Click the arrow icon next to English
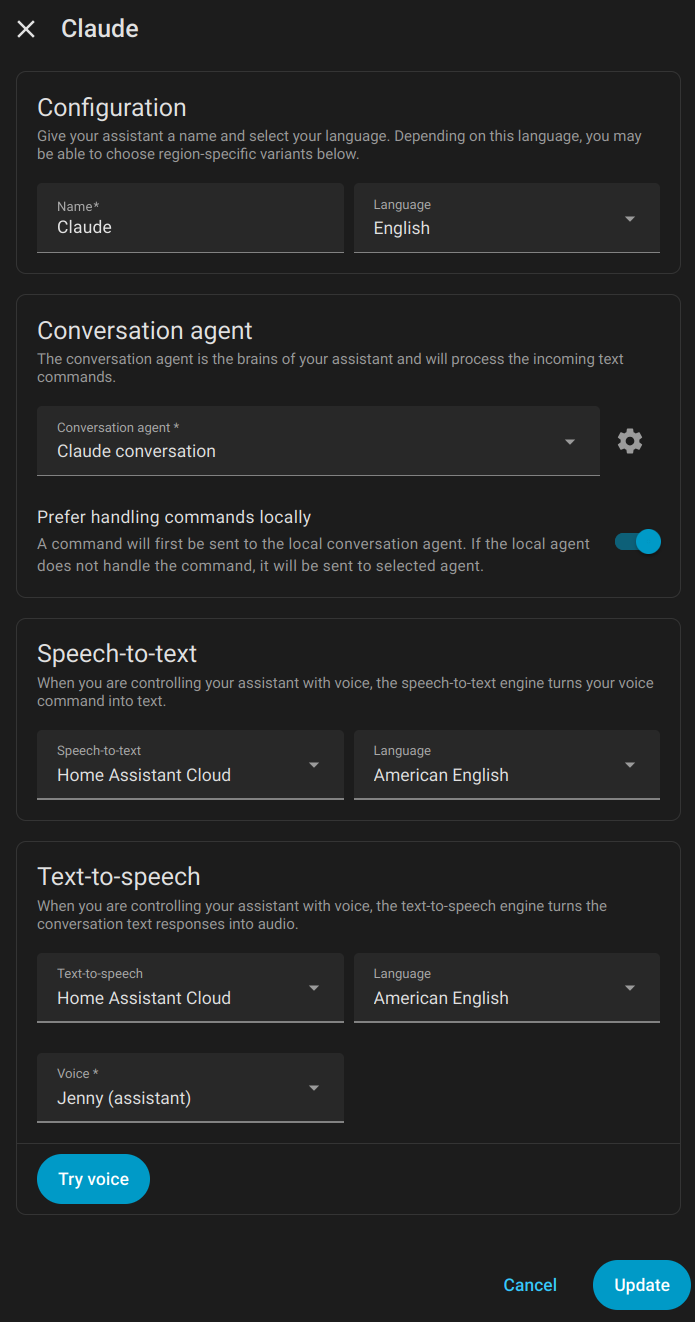The height and width of the screenshot is (1322, 695). [630, 219]
